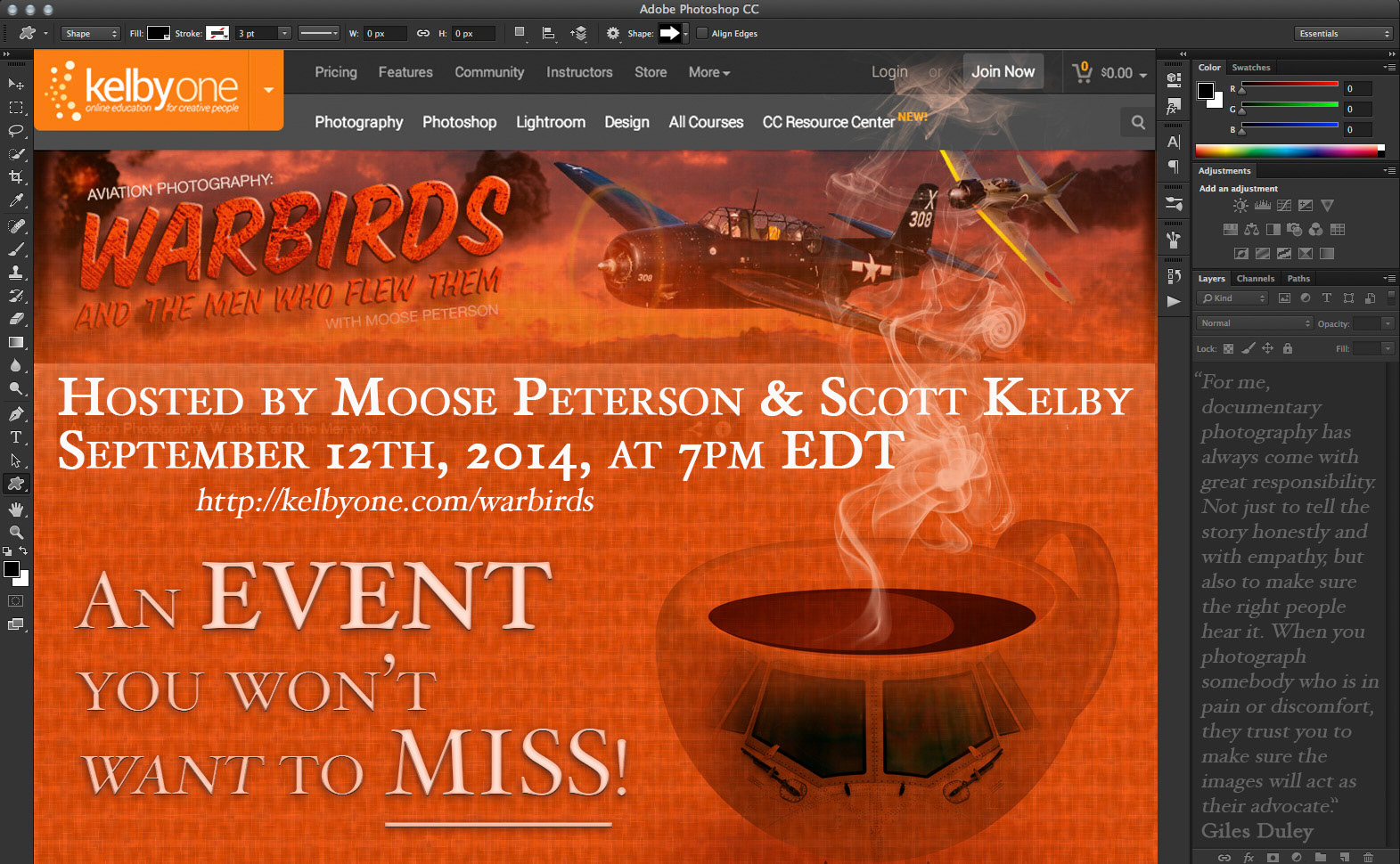Viewport: 1400px width, 864px height.
Task: Toggle lock all padlock icon
Action: click(x=1287, y=348)
